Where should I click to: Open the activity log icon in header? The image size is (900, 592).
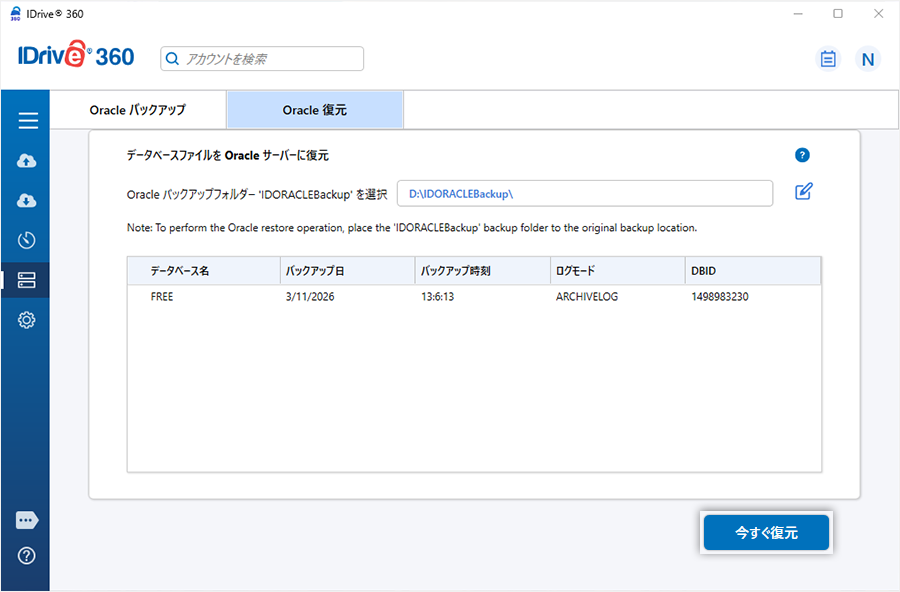coord(827,59)
